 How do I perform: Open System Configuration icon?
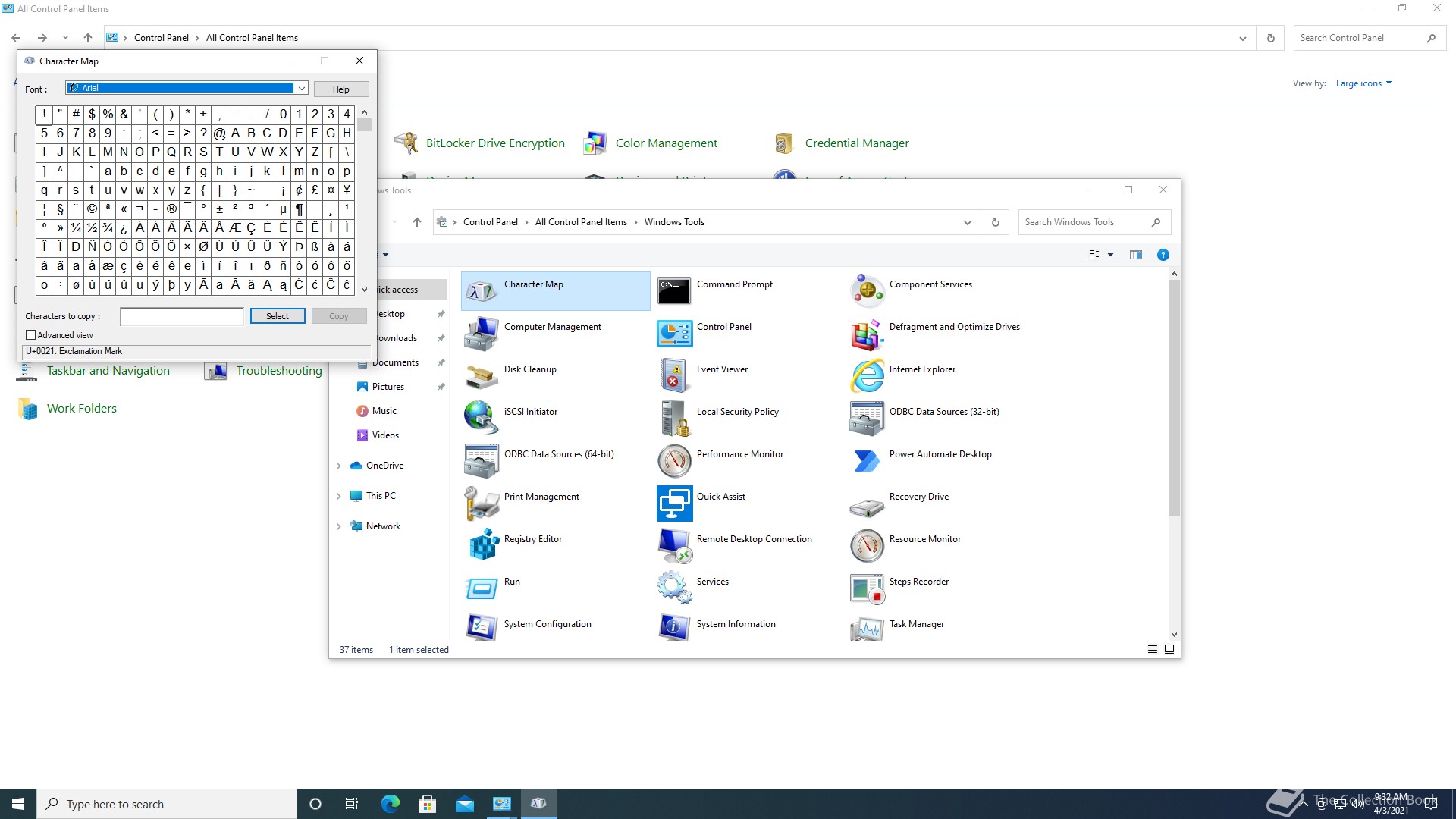pyautogui.click(x=482, y=628)
